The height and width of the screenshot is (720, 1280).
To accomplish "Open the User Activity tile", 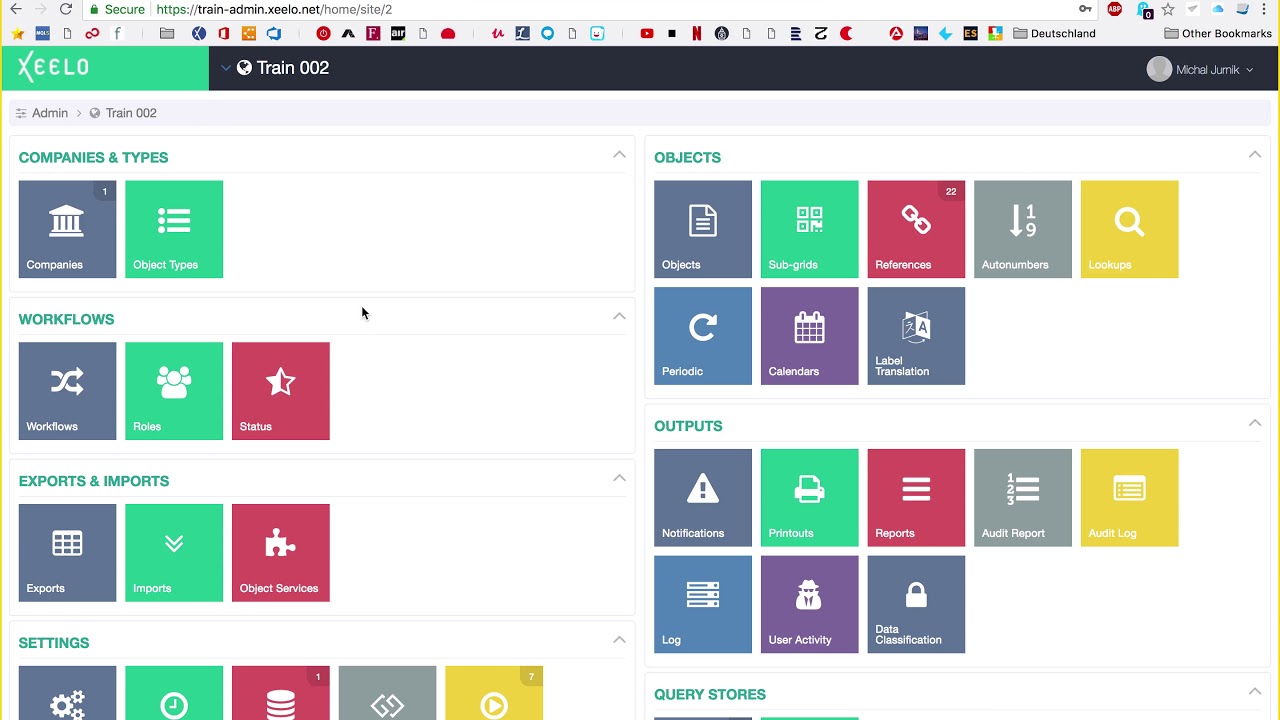I will pos(809,605).
